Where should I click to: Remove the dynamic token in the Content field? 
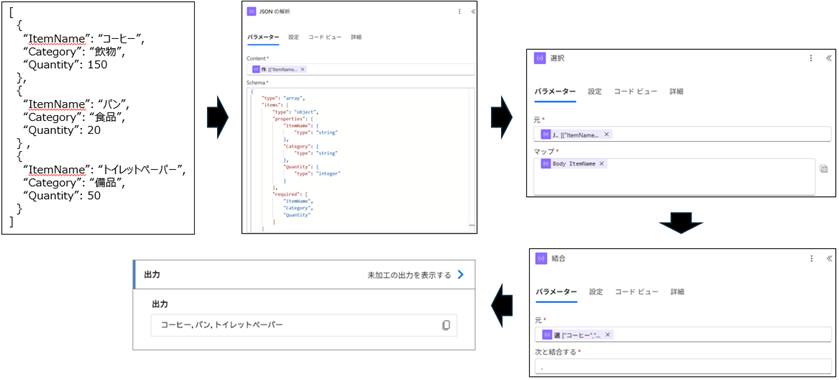point(302,69)
